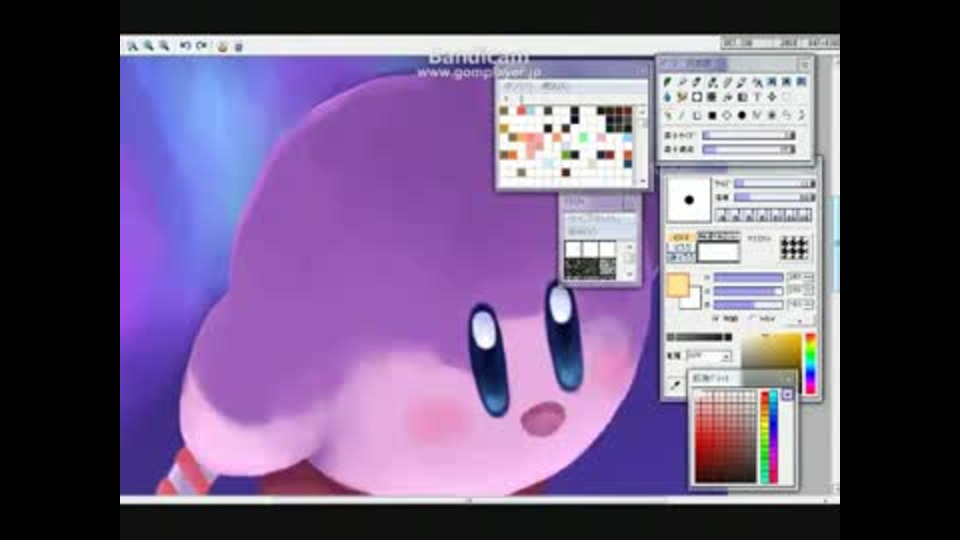Select the hollow diamond shape tool
Image resolution: width=960 pixels, height=540 pixels.
(x=727, y=115)
